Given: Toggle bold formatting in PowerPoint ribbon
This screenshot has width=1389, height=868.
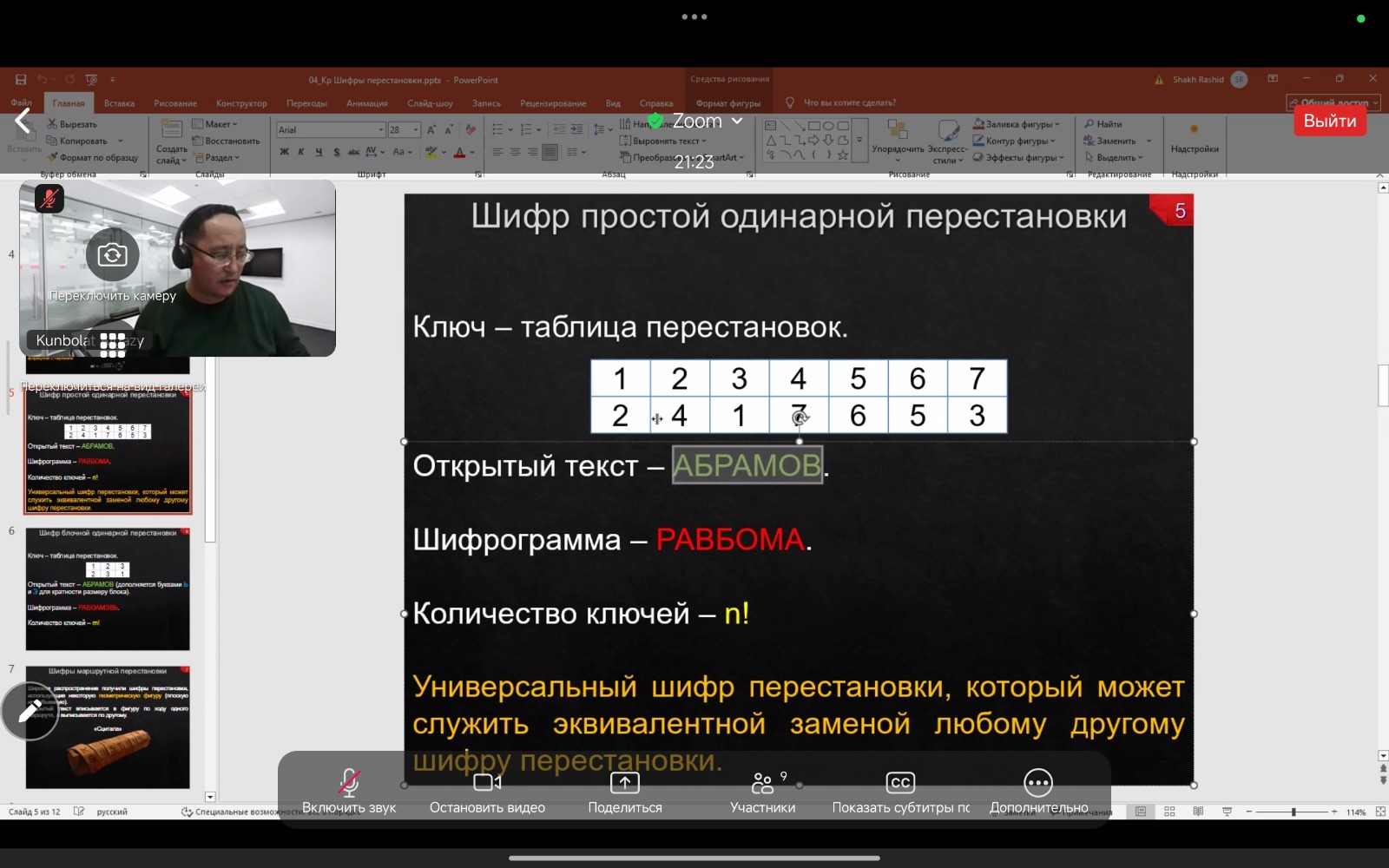Looking at the screenshot, I should click(284, 153).
